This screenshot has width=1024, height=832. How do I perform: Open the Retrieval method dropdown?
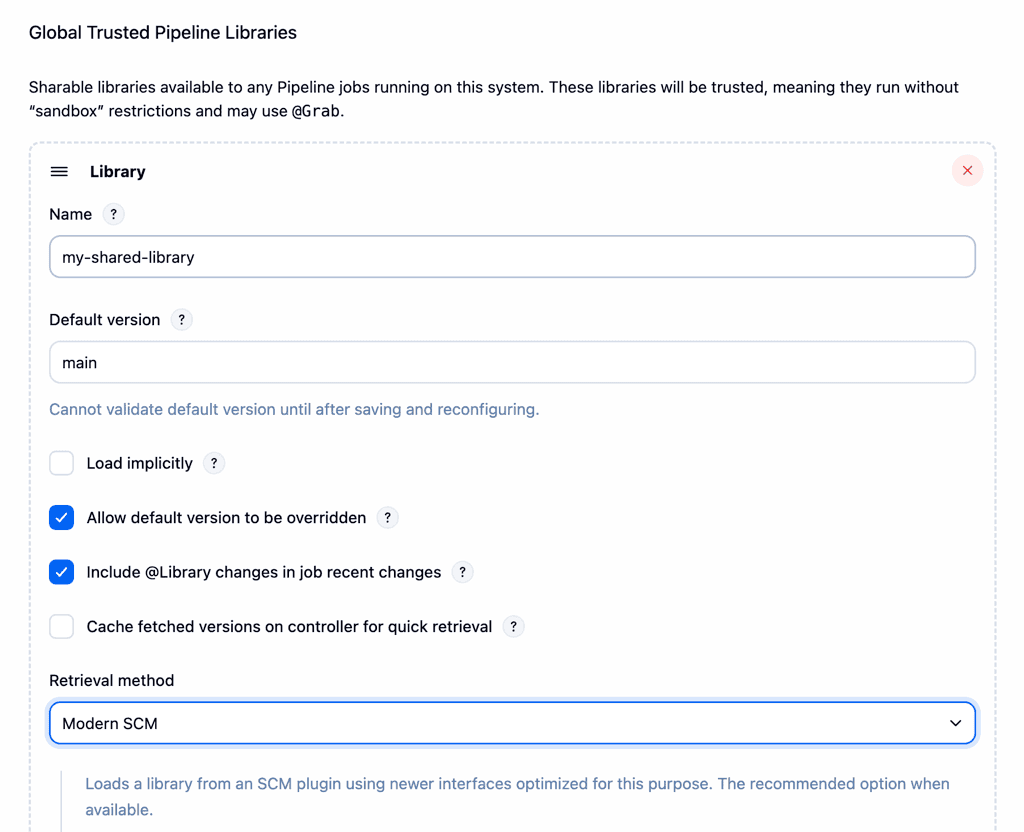pyautogui.click(x=512, y=722)
